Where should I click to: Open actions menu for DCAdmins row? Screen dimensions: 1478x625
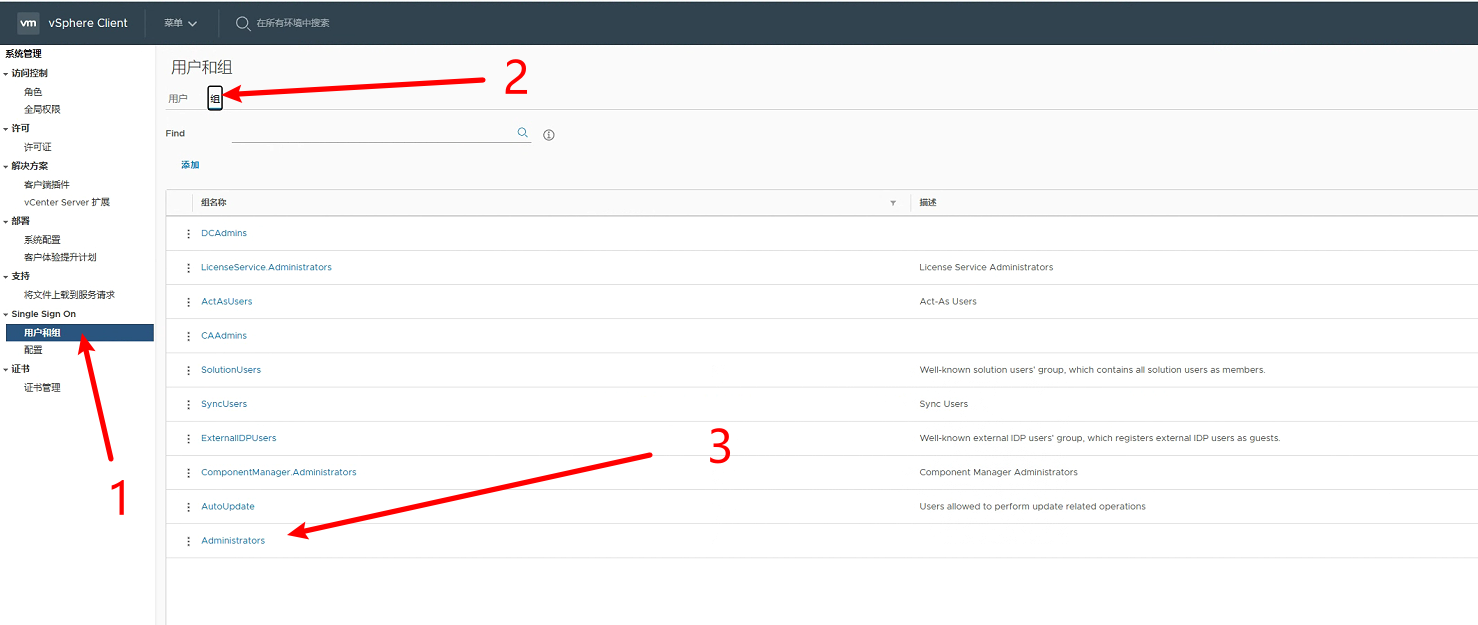coord(188,234)
